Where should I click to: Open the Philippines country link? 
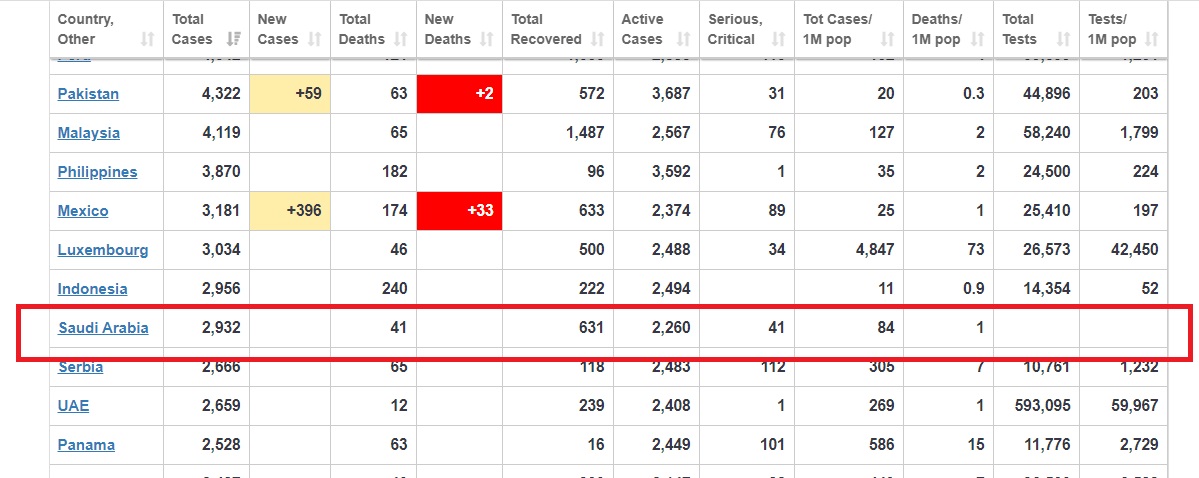[x=97, y=172]
